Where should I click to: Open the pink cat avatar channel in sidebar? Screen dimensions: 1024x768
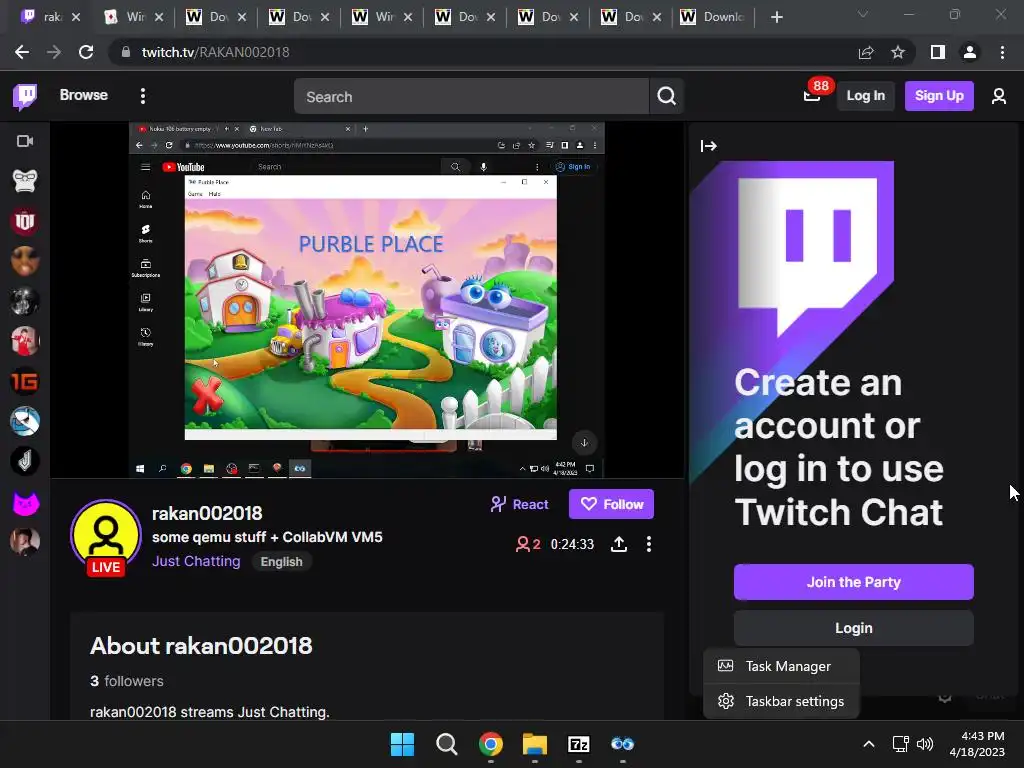click(25, 503)
